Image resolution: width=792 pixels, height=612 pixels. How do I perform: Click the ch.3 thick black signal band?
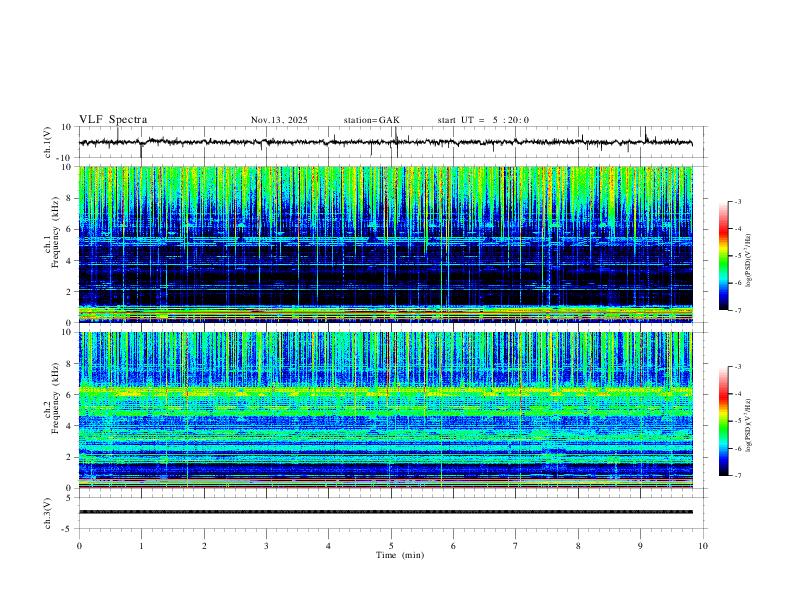click(385, 512)
